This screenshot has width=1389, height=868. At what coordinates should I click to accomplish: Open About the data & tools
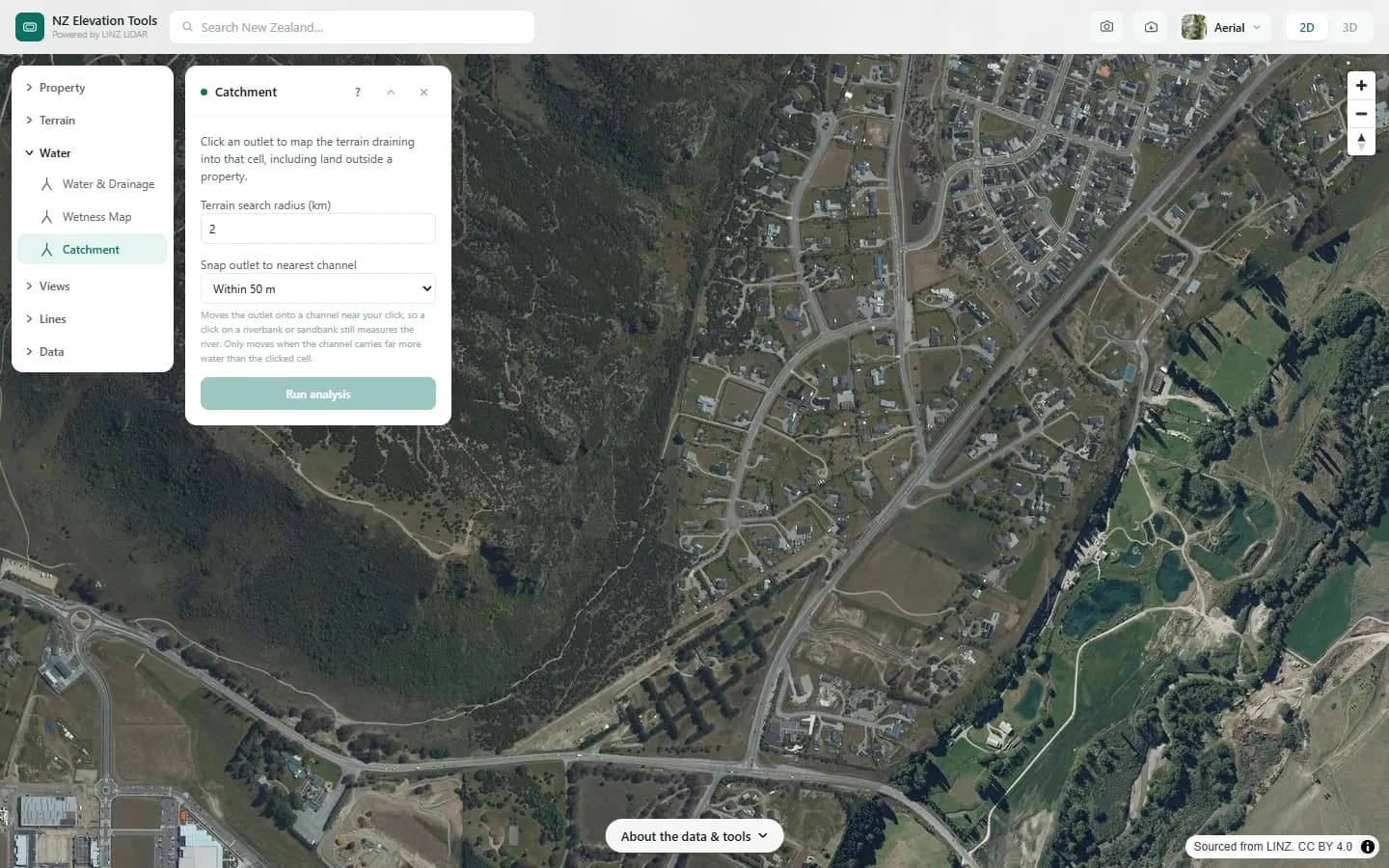694,836
